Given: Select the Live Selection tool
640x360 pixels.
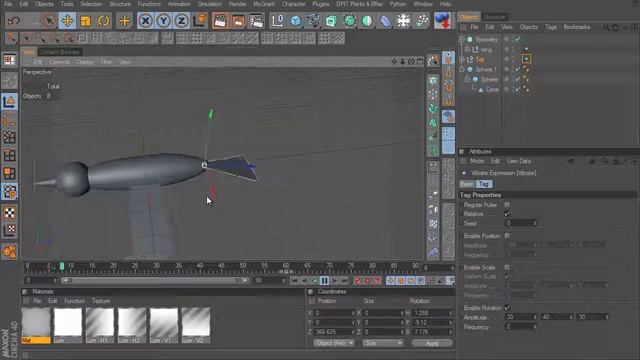Looking at the screenshot, I should click(49, 21).
